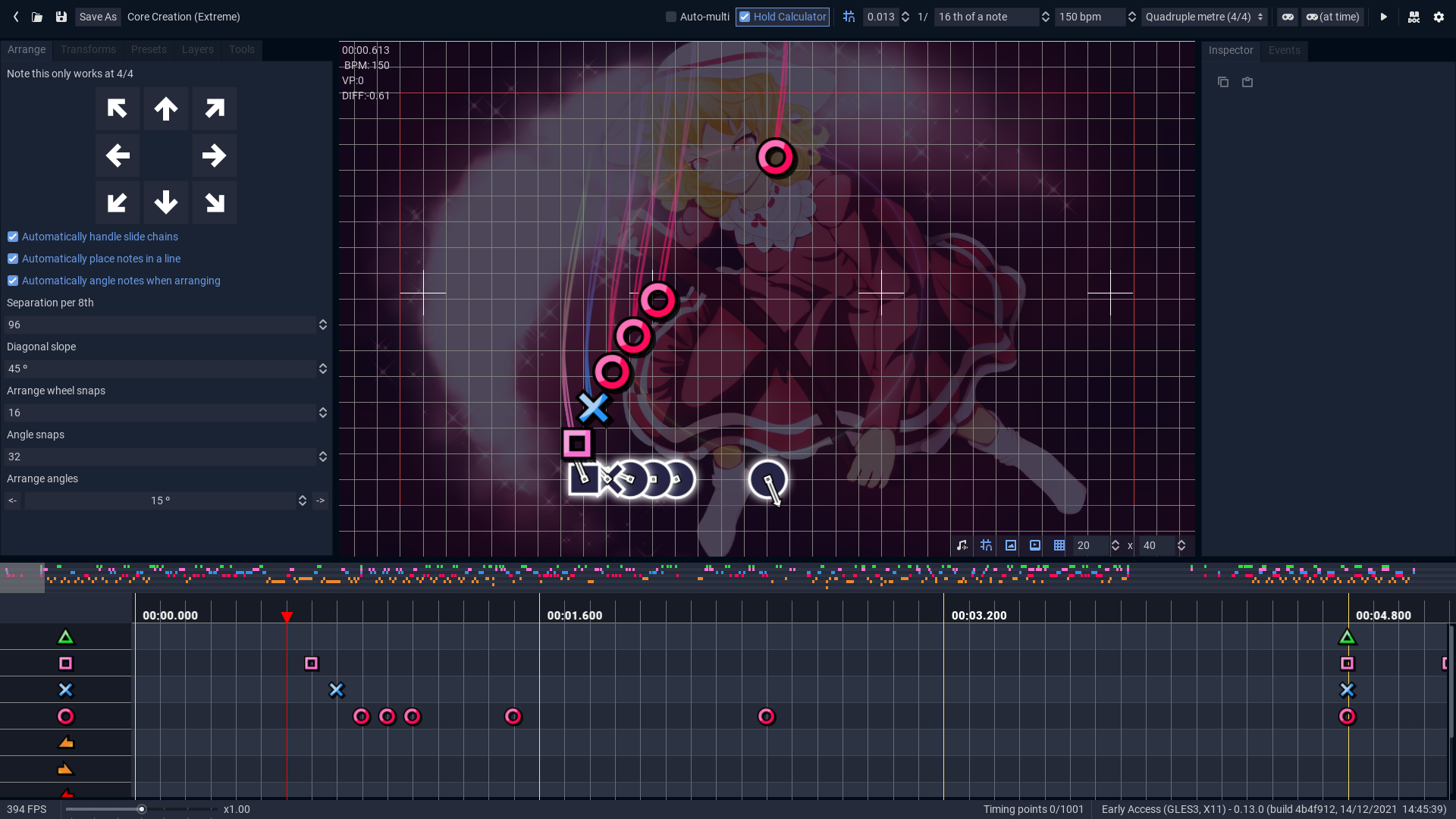
Task: Select the square note layer row icon
Action: pyautogui.click(x=66, y=664)
